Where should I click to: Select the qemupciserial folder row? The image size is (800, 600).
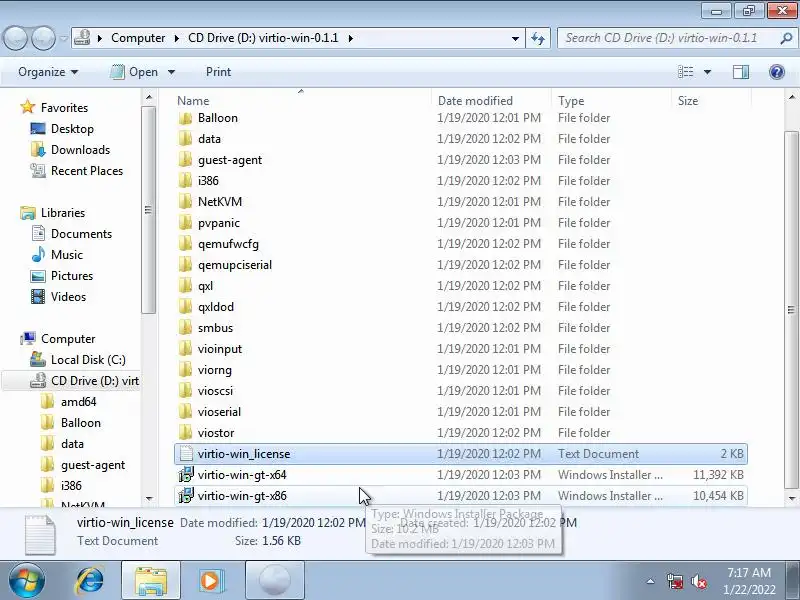461,264
